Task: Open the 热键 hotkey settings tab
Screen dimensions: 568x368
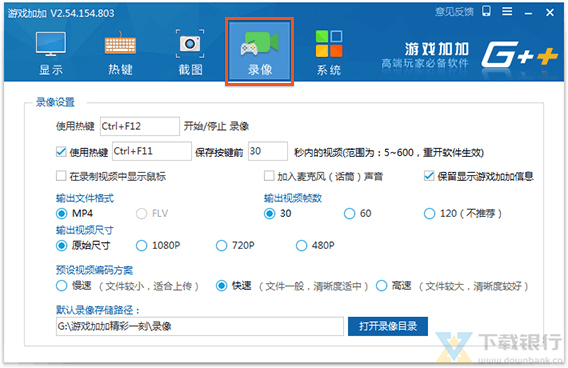Action: 120,53
